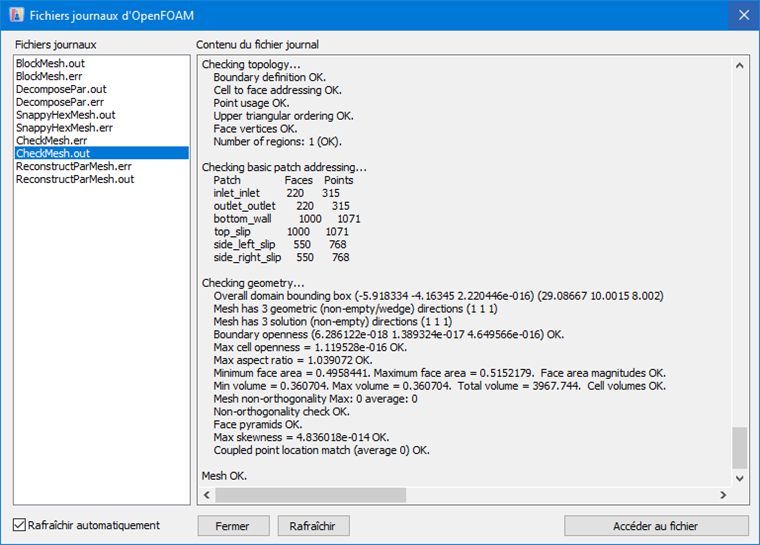This screenshot has height=545, width=760.
Task: Click the 'Number of regions: 1 (OK).' line
Action: click(x=278, y=142)
